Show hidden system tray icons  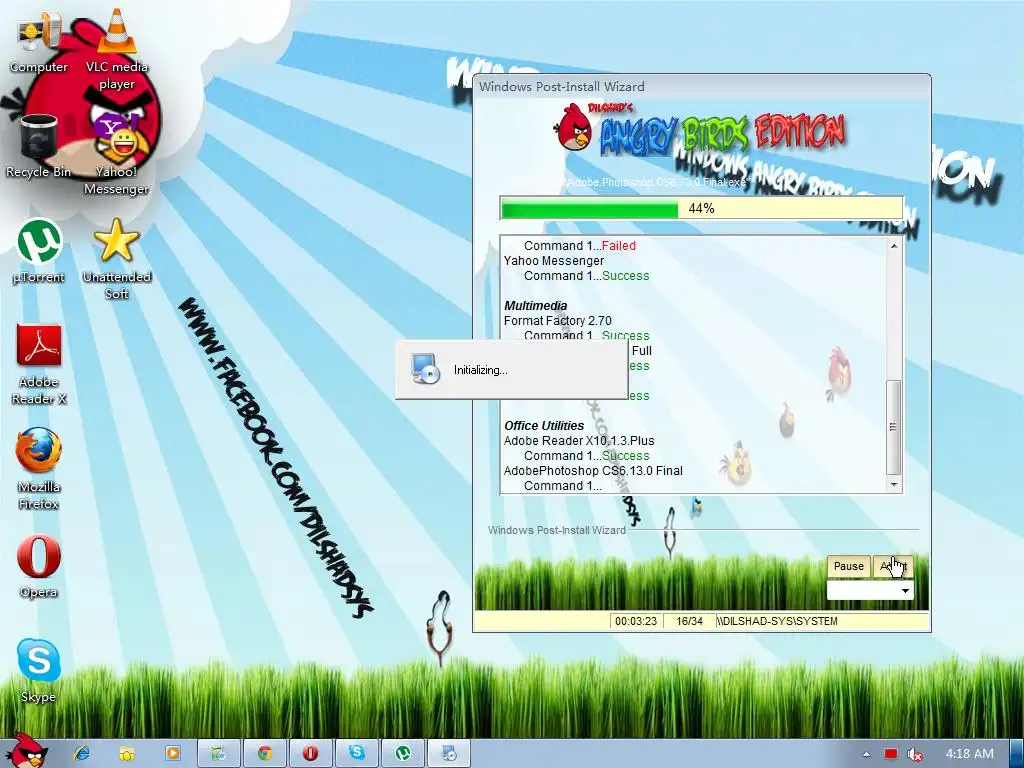click(866, 754)
